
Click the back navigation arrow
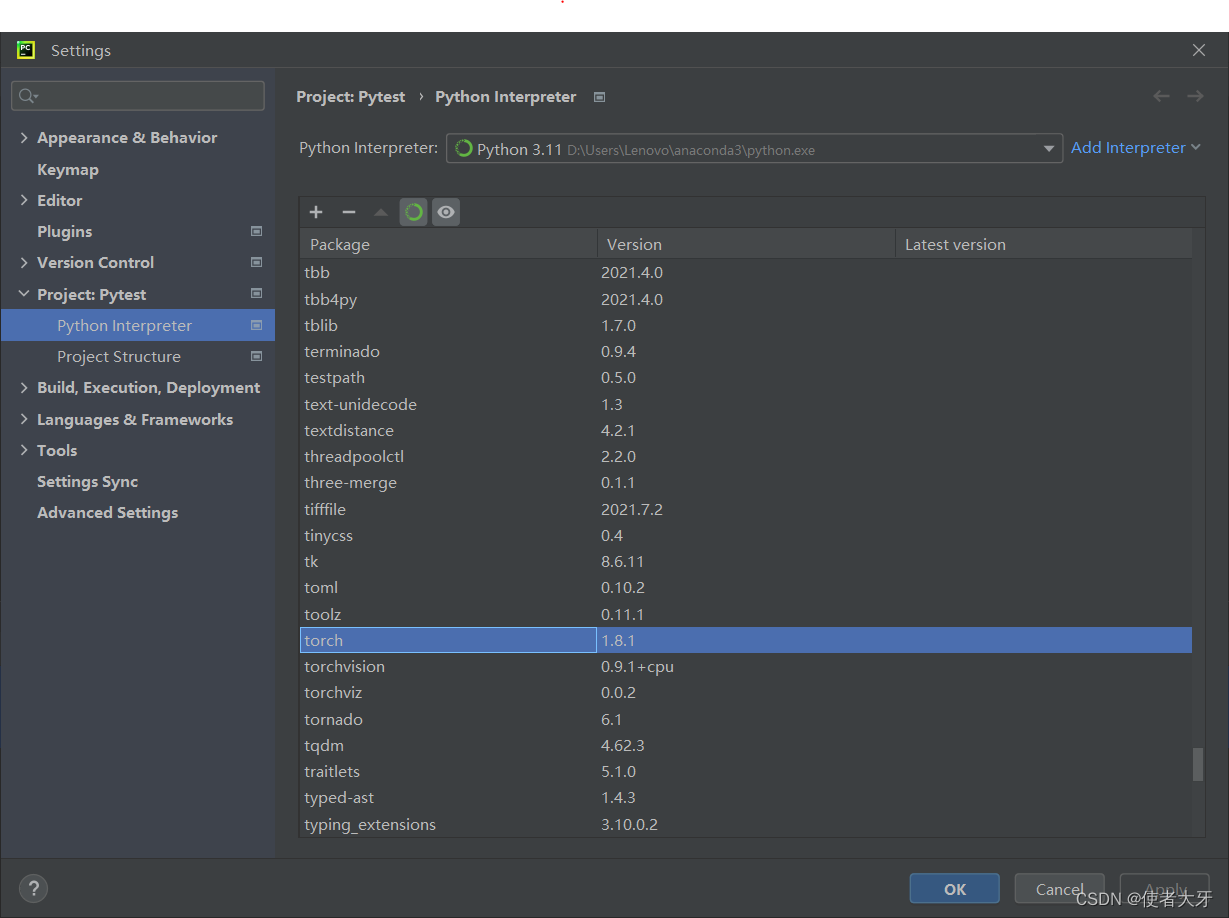coord(1161,96)
